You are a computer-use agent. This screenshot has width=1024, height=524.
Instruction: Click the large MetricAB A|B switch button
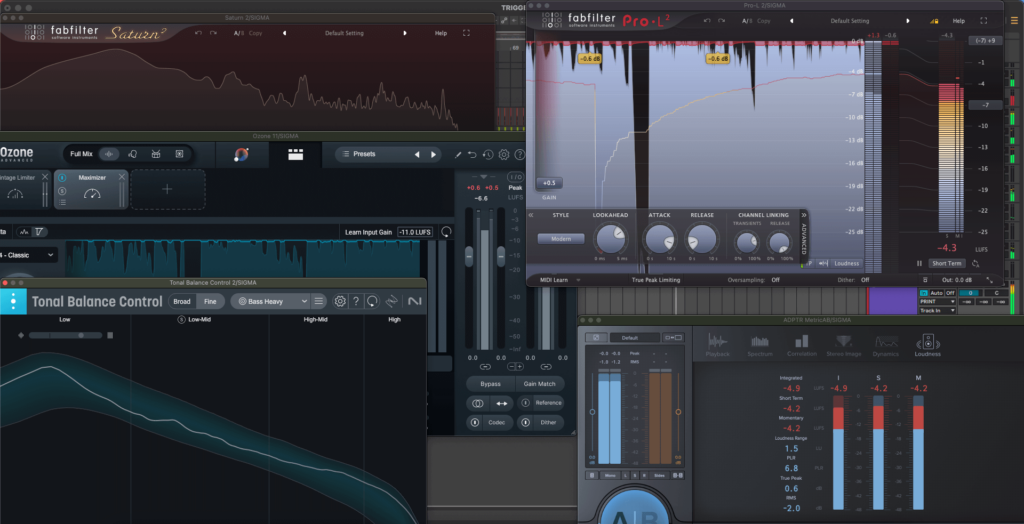[637, 506]
